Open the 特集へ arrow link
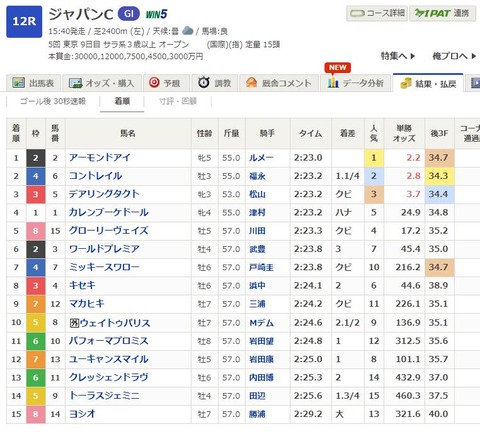 point(398,56)
